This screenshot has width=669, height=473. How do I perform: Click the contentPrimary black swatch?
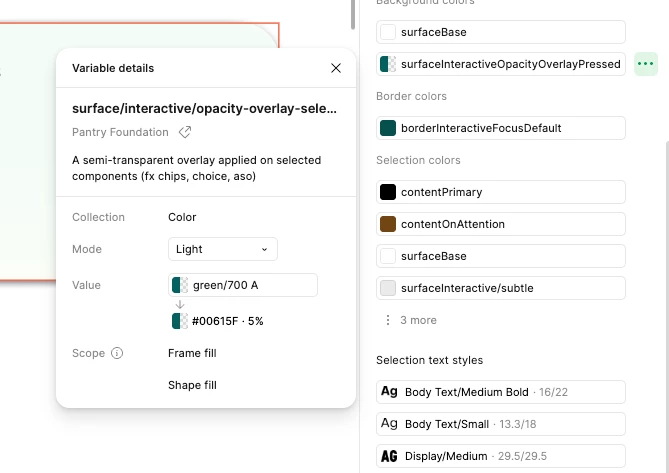(x=388, y=192)
